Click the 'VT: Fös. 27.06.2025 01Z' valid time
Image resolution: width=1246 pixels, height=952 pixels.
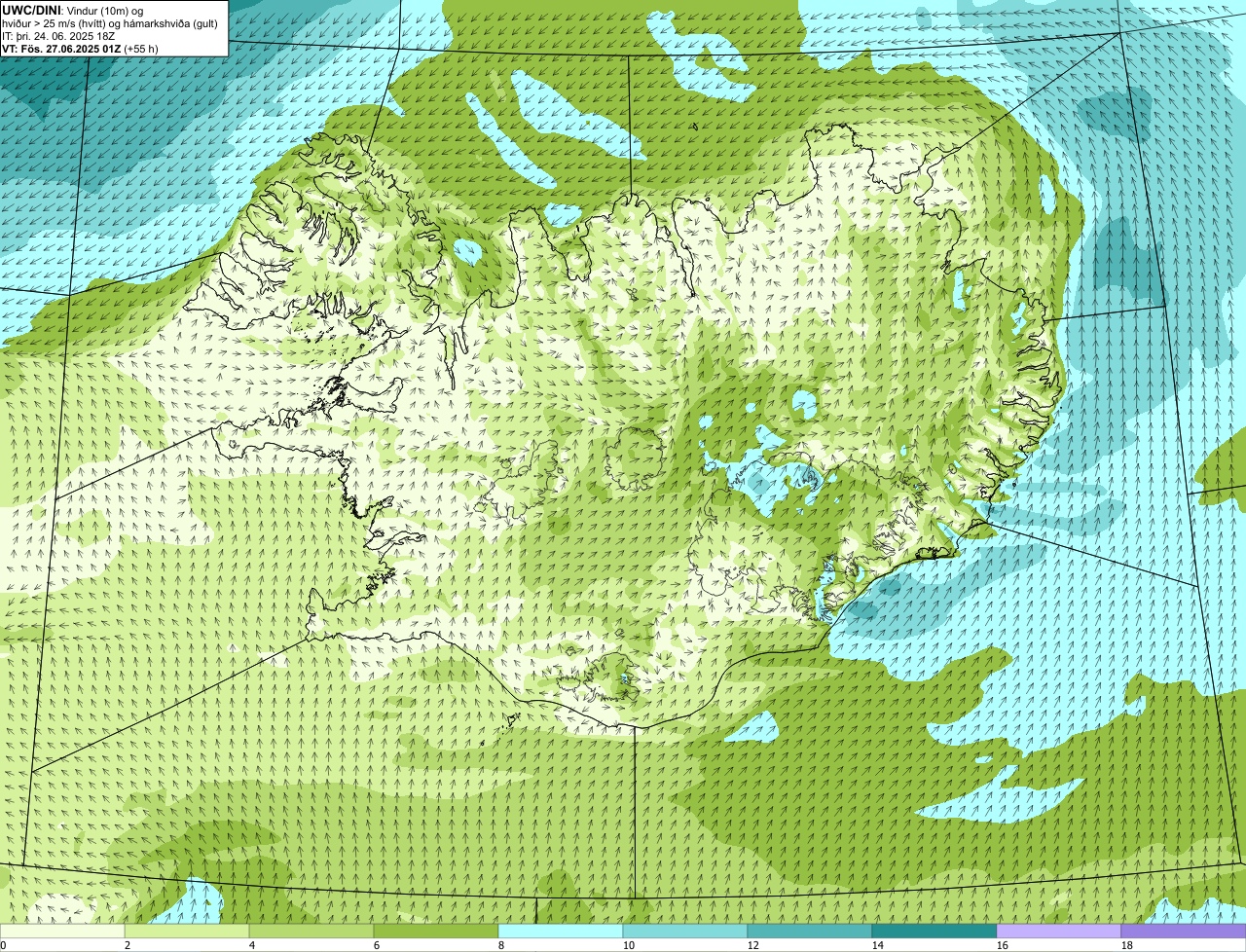(60, 48)
